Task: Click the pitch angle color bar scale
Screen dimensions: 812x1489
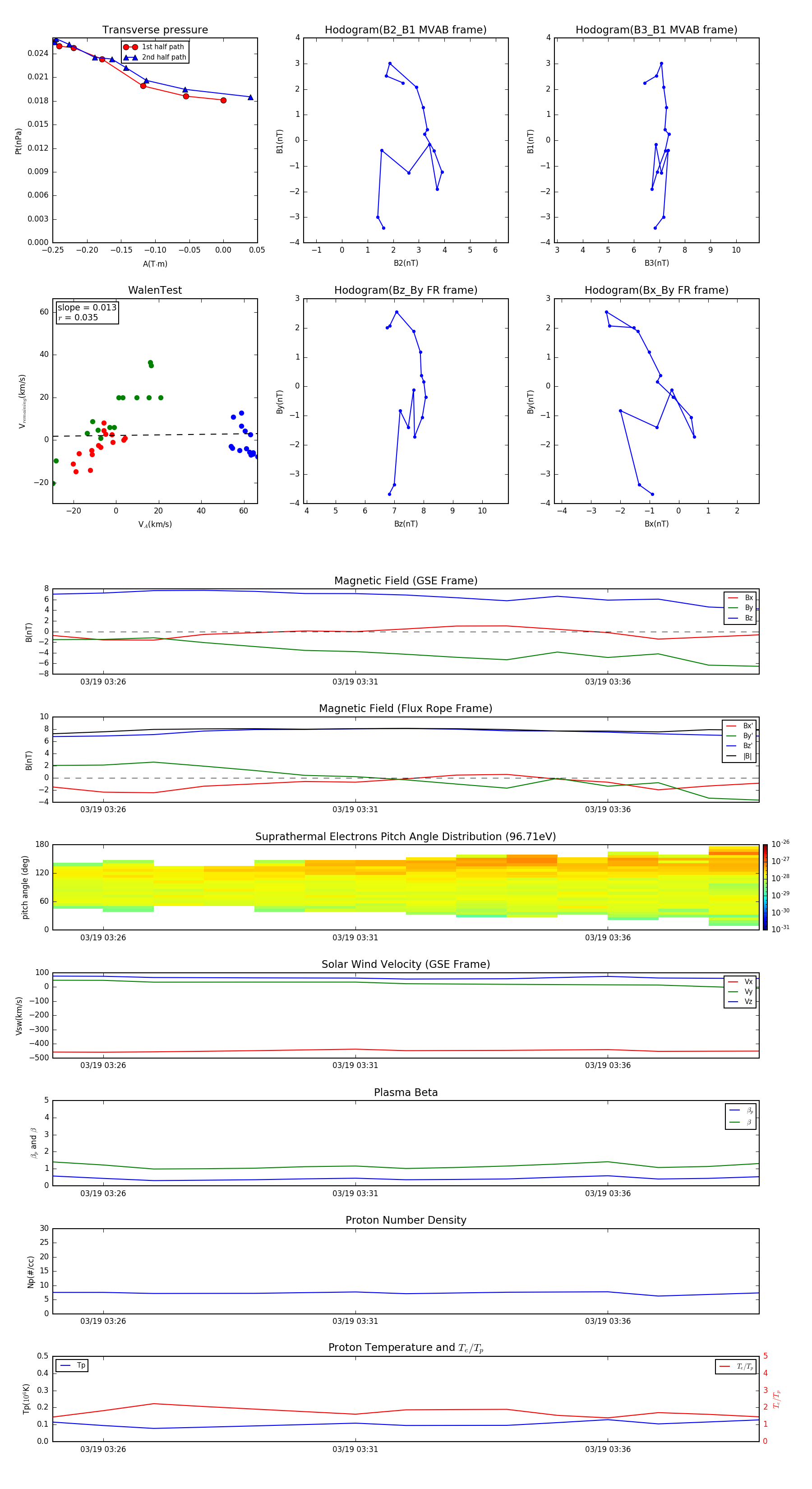Action: (x=765, y=887)
